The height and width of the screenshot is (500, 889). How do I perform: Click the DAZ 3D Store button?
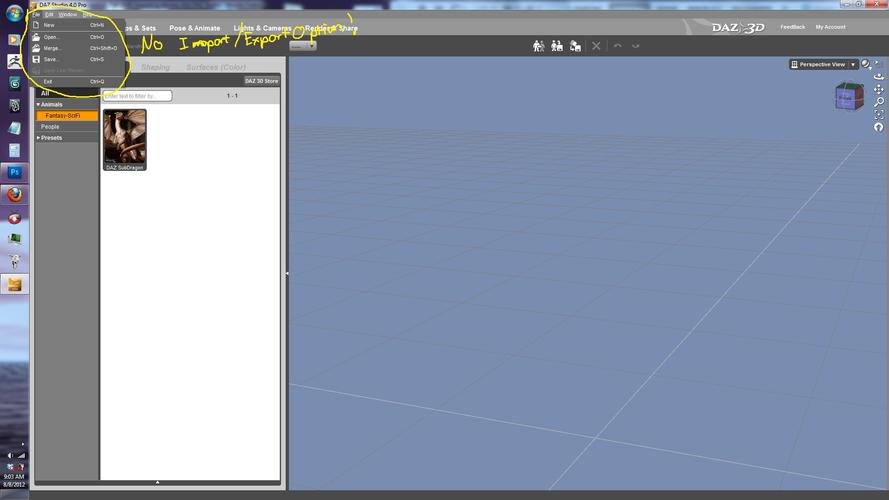pyautogui.click(x=261, y=81)
